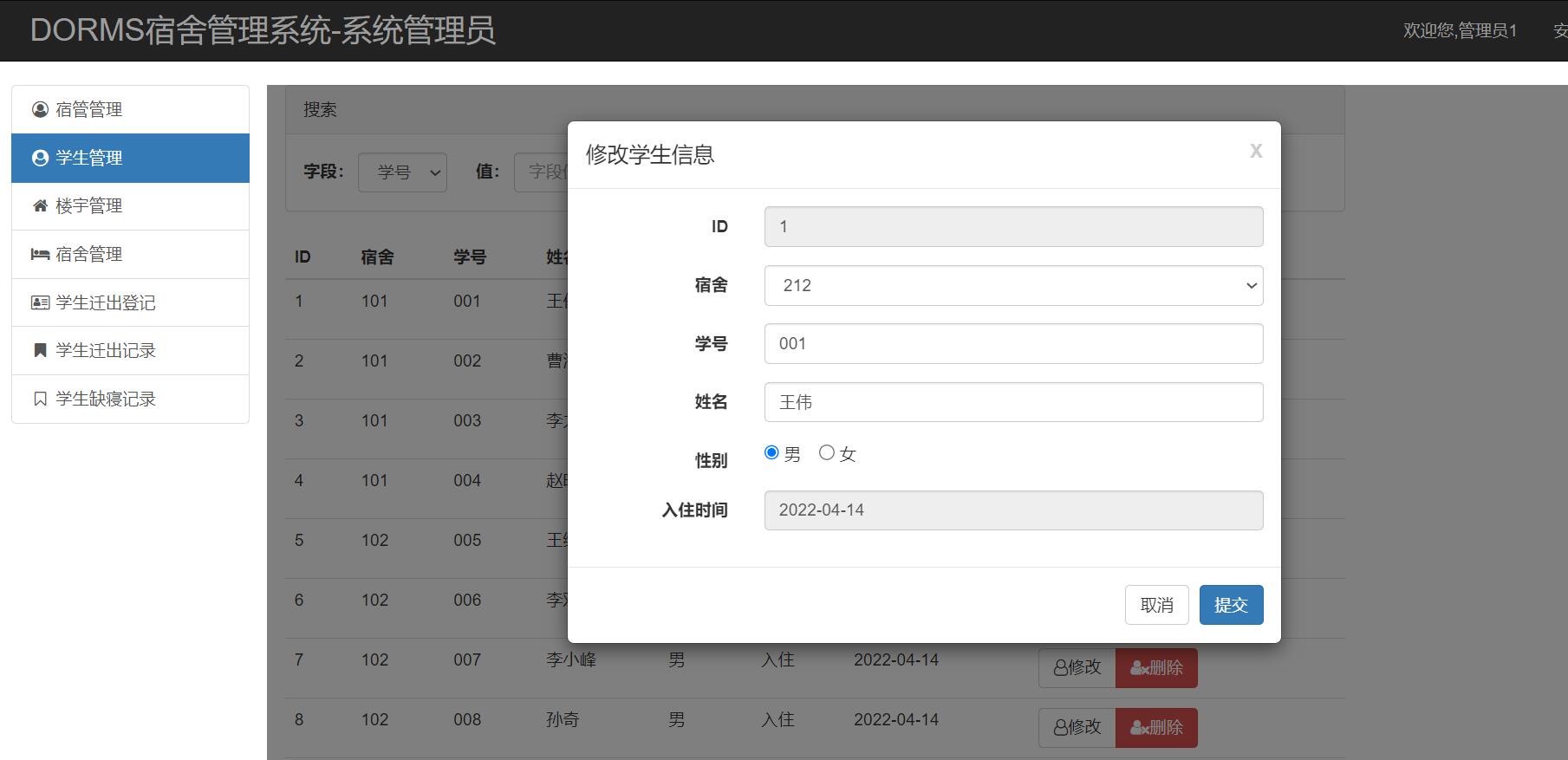
Task: Click the outline bookmark icon beside 学生缺寝记录
Action: (40, 399)
